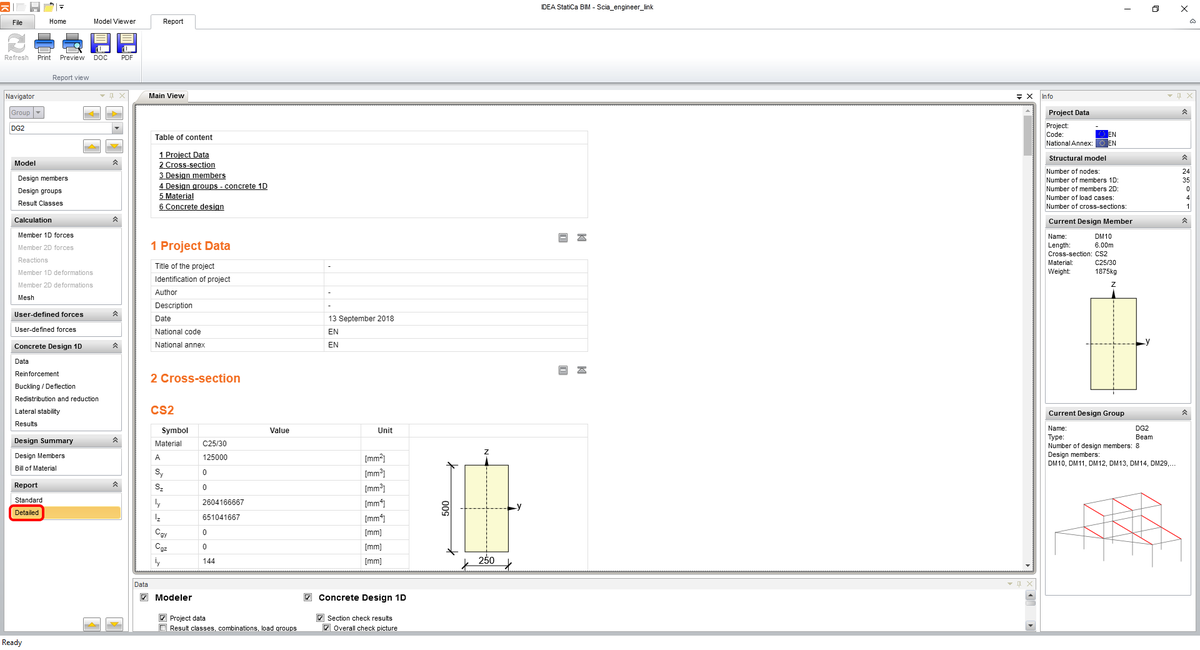Open the File menu
The image size is (1200, 650).
coord(17,21)
